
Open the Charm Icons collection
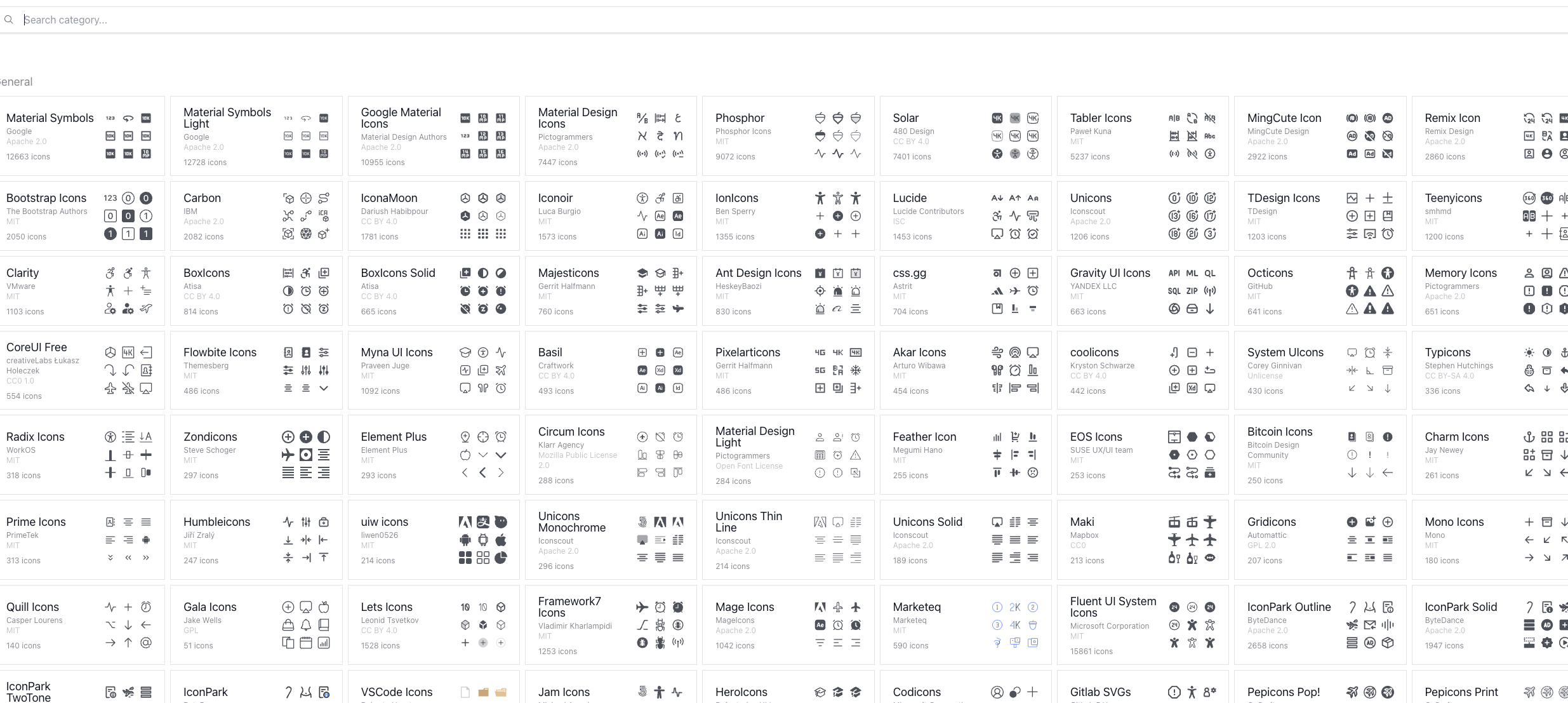(x=1491, y=455)
